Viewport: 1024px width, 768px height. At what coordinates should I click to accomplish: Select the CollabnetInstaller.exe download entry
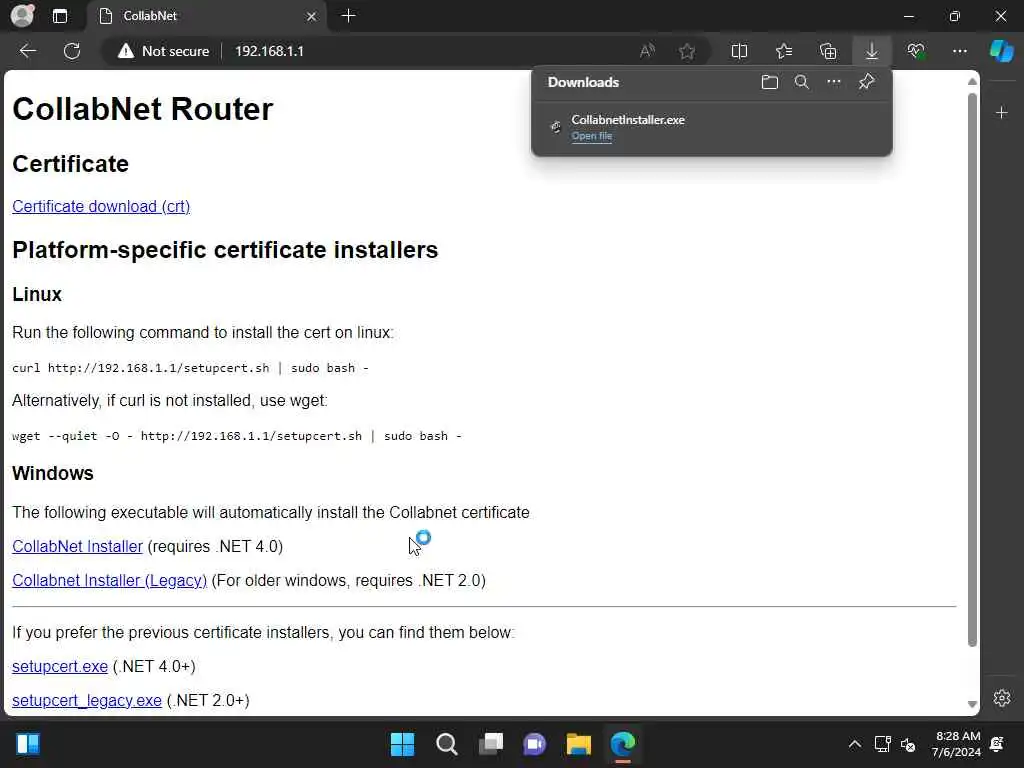coord(712,127)
